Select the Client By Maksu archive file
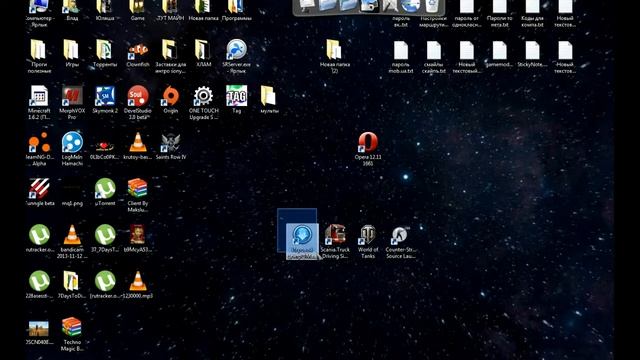Screen dimensions: 640x360 pos(138,188)
